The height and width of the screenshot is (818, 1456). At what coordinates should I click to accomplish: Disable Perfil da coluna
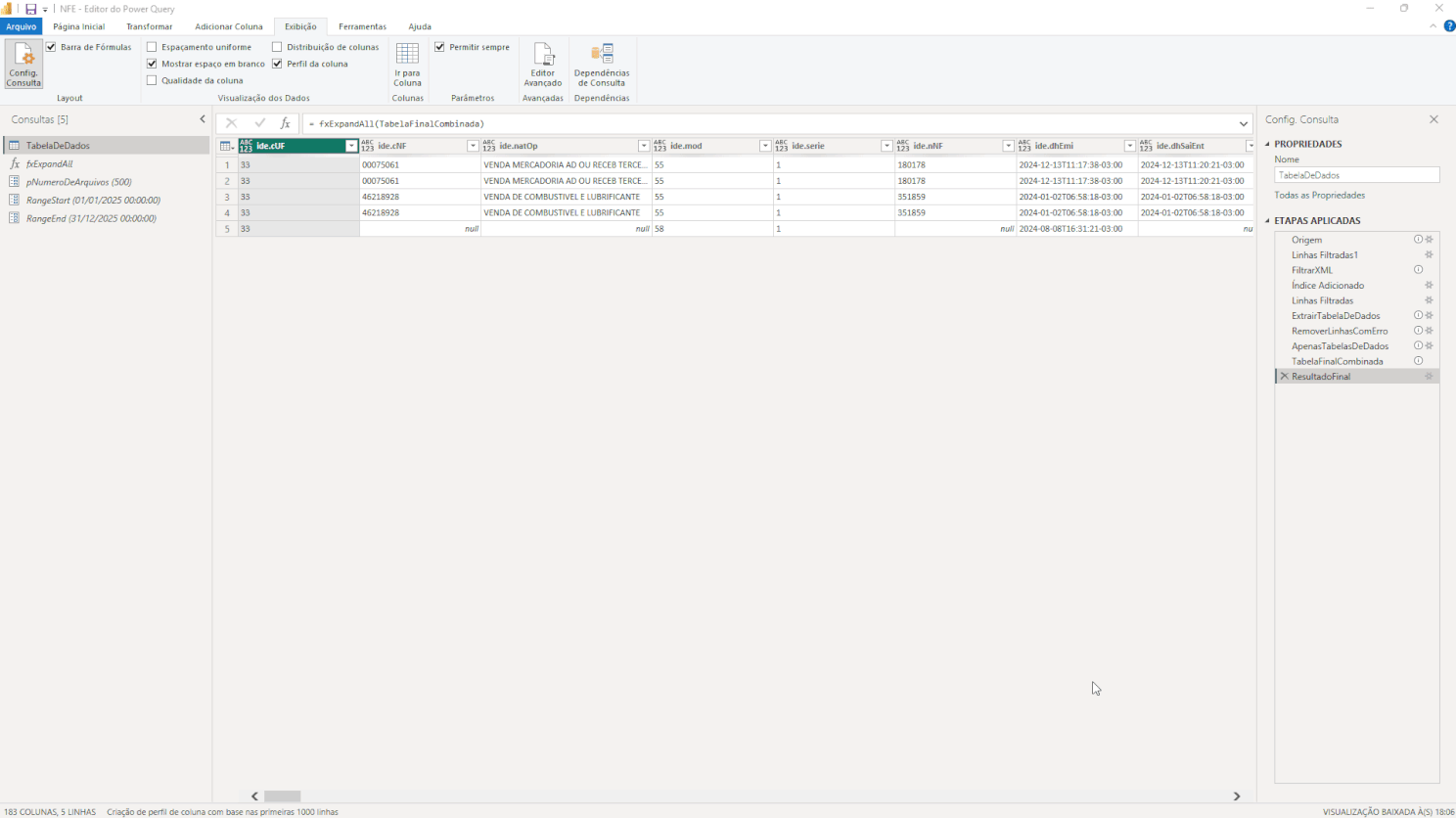pos(278,63)
